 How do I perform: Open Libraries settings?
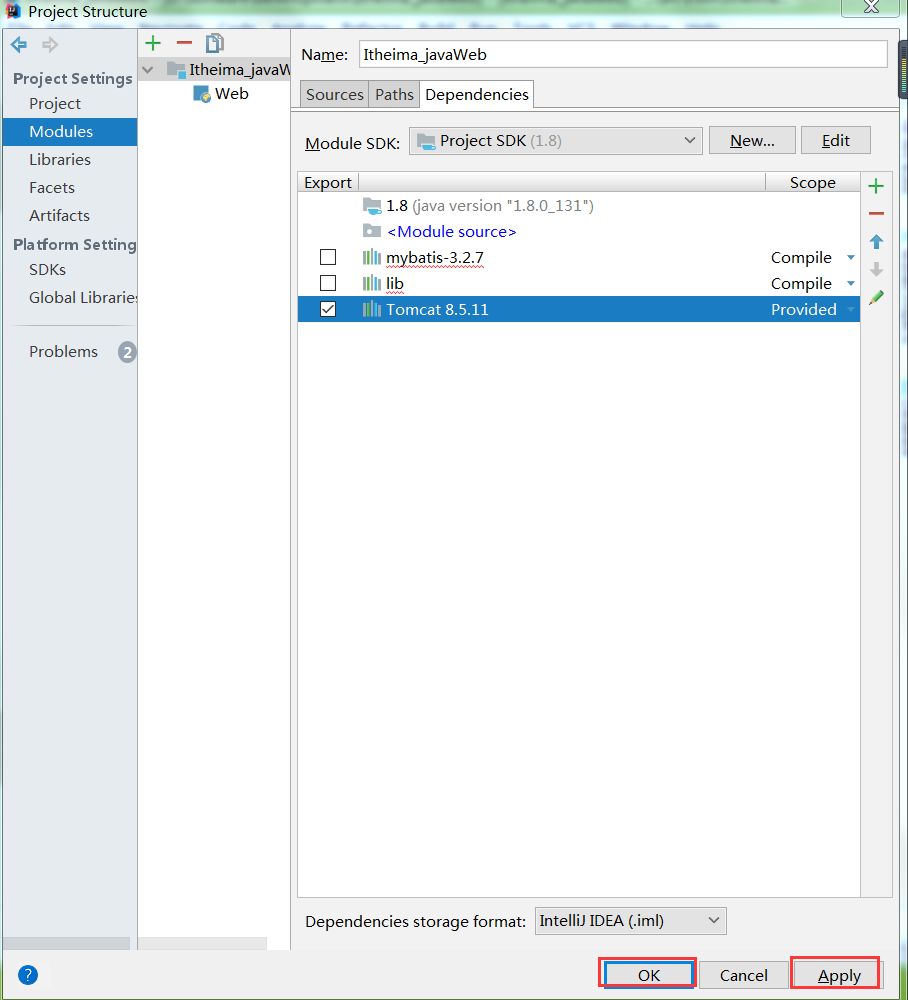click(x=60, y=159)
